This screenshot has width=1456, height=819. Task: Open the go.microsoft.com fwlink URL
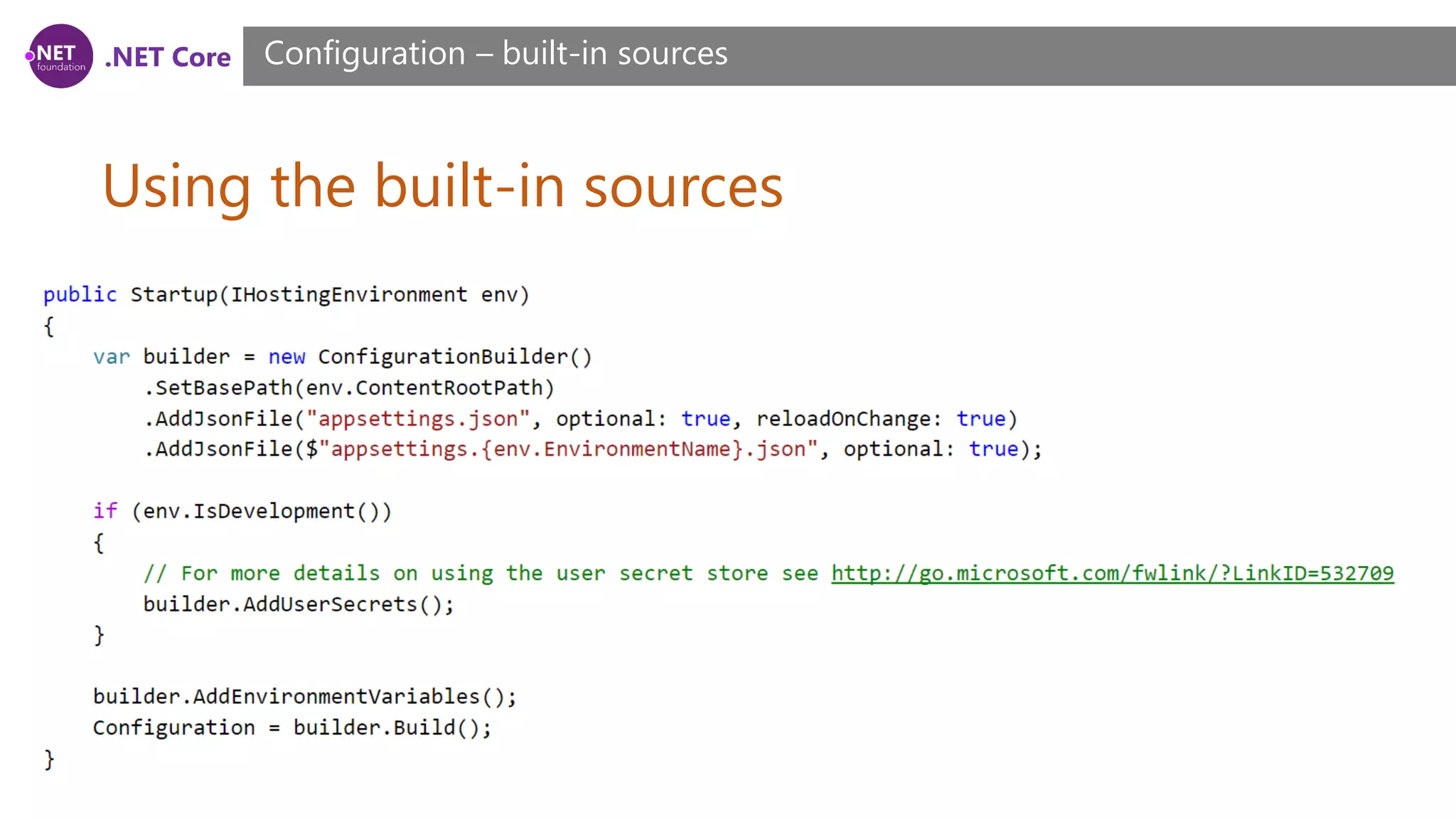1113,573
